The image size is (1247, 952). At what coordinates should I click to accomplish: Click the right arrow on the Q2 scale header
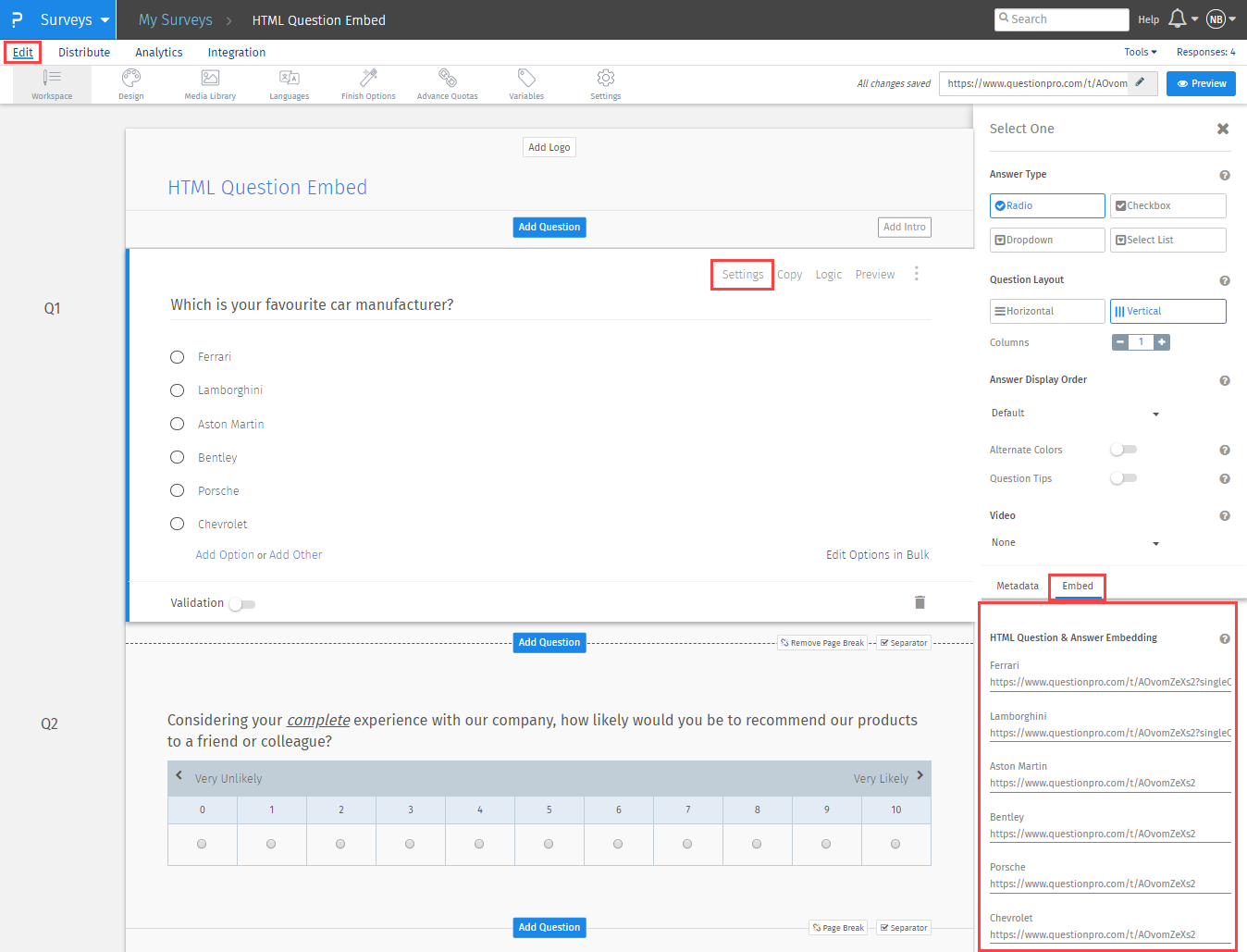[920, 776]
